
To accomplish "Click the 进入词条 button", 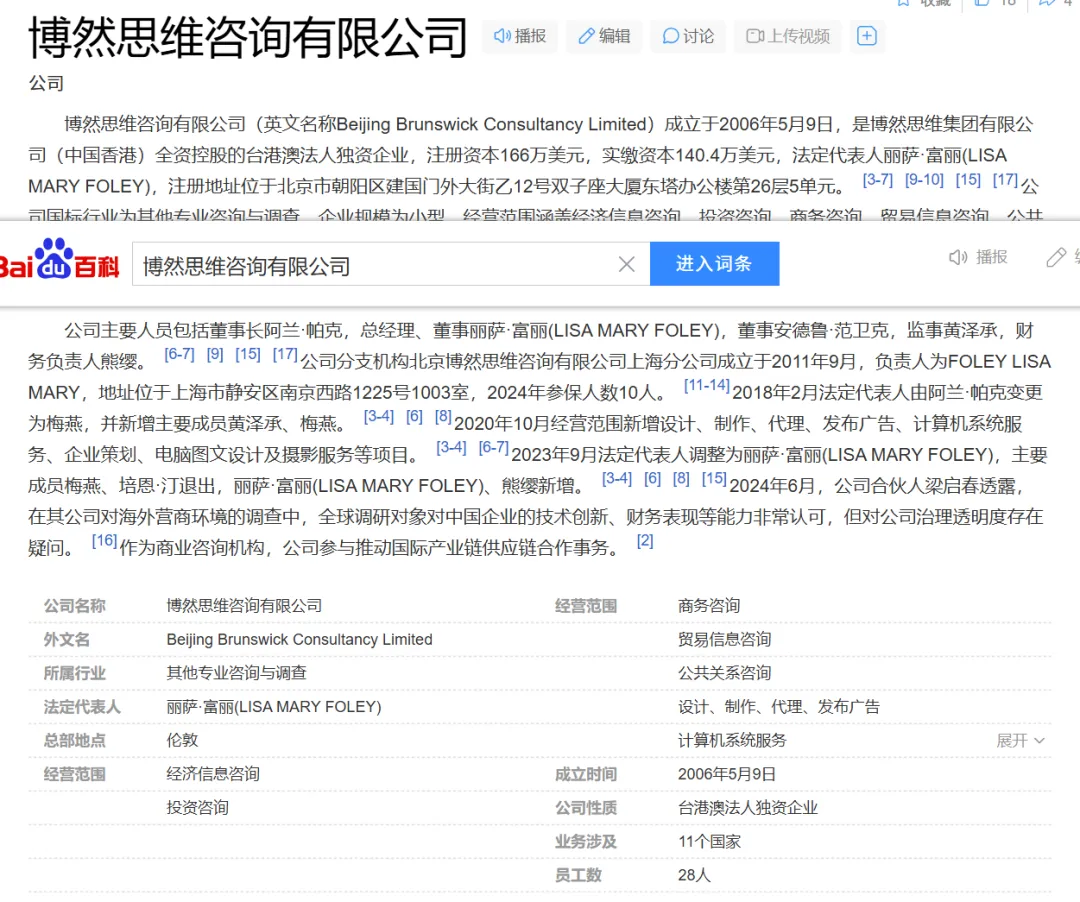I will pos(714,264).
